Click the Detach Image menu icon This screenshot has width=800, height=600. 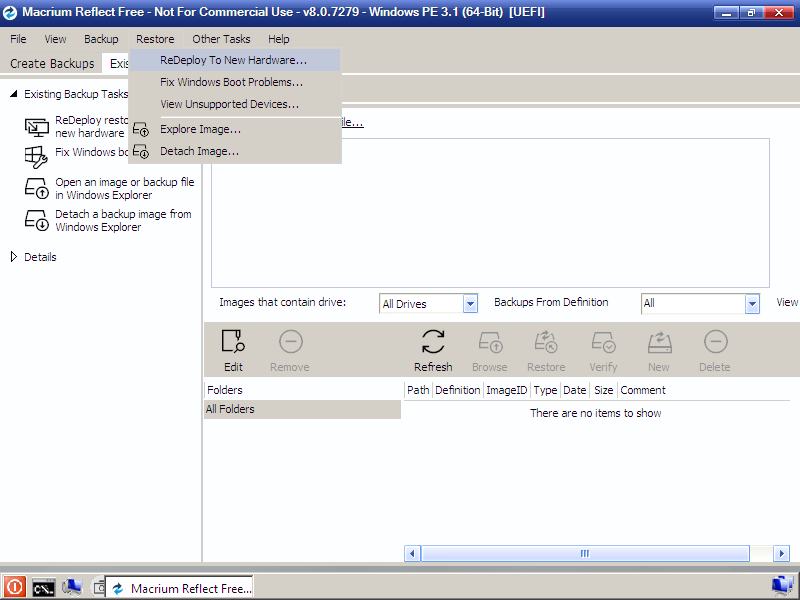(x=141, y=152)
